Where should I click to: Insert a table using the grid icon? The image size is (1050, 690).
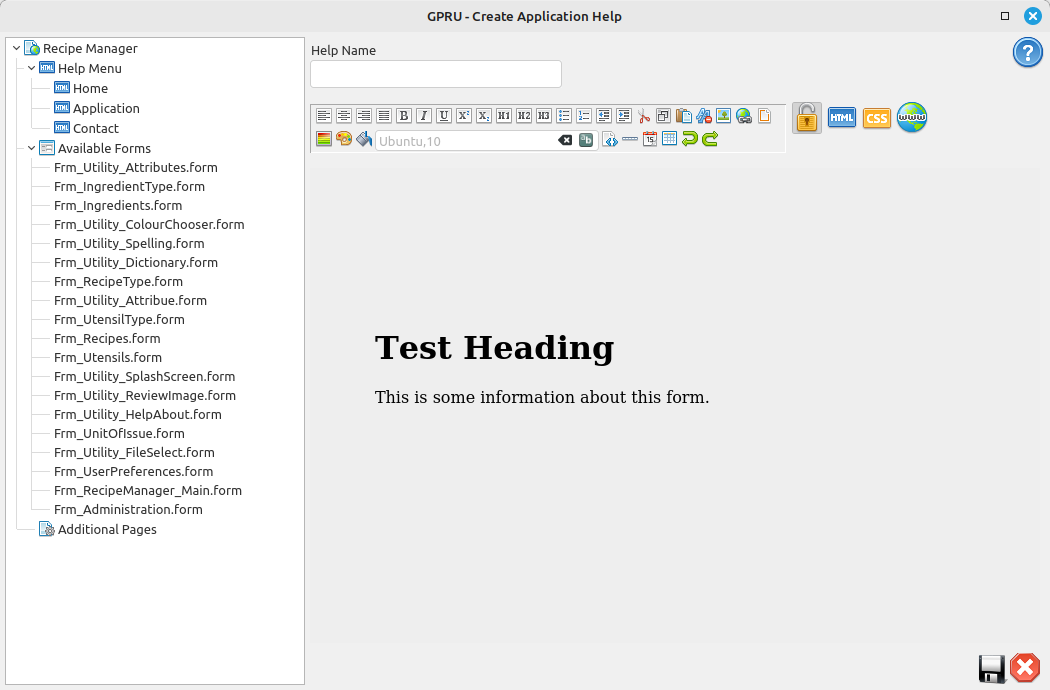point(670,139)
